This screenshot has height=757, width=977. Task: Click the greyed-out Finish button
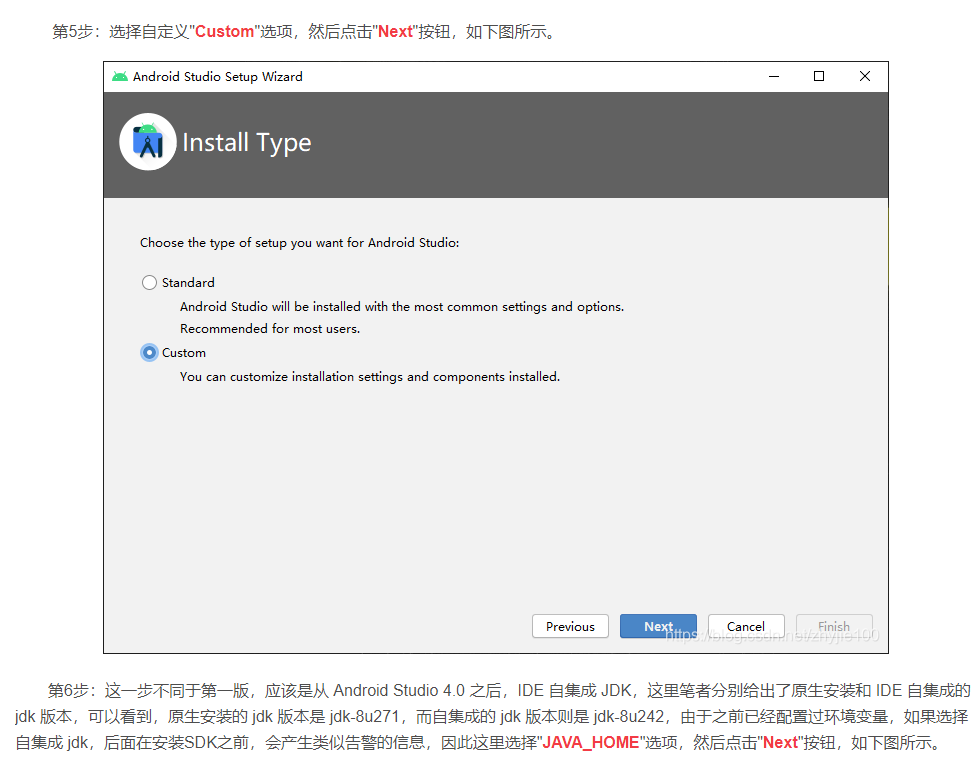(834, 626)
